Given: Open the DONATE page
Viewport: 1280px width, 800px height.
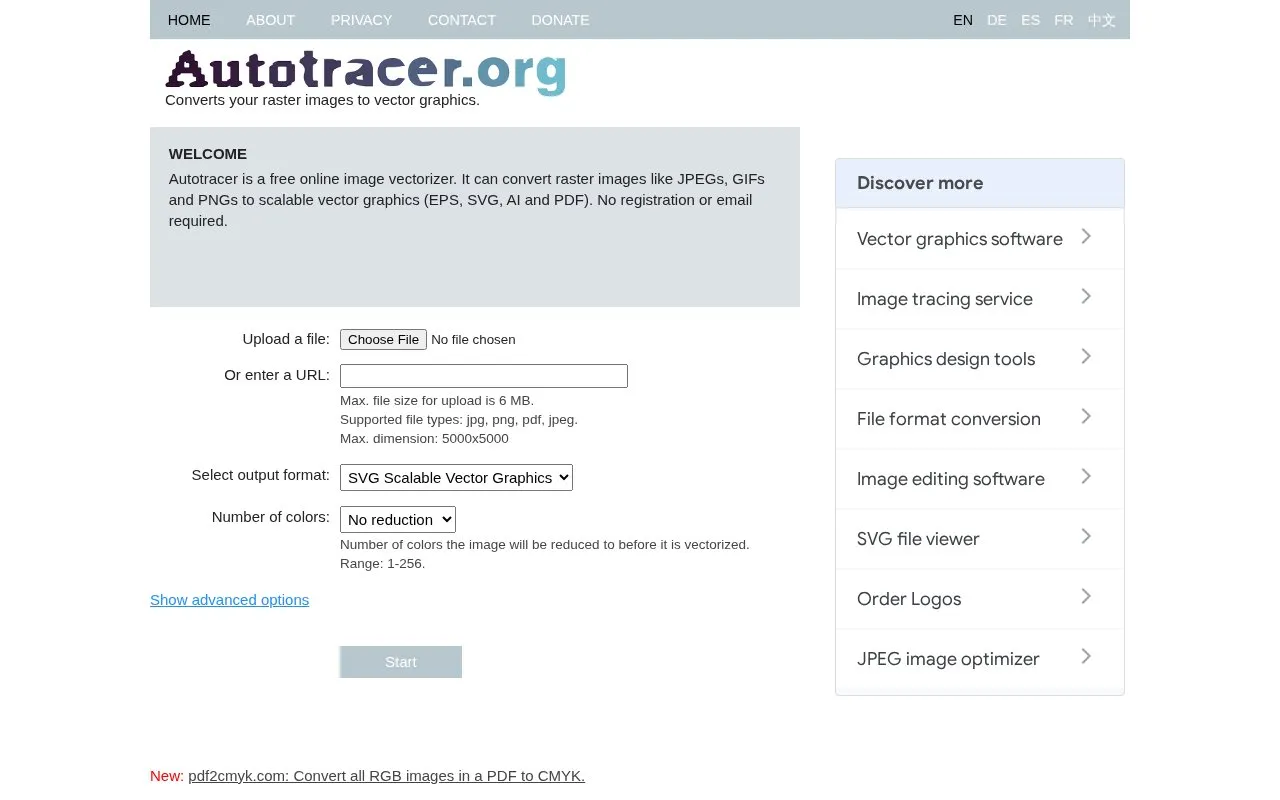Looking at the screenshot, I should click(560, 20).
